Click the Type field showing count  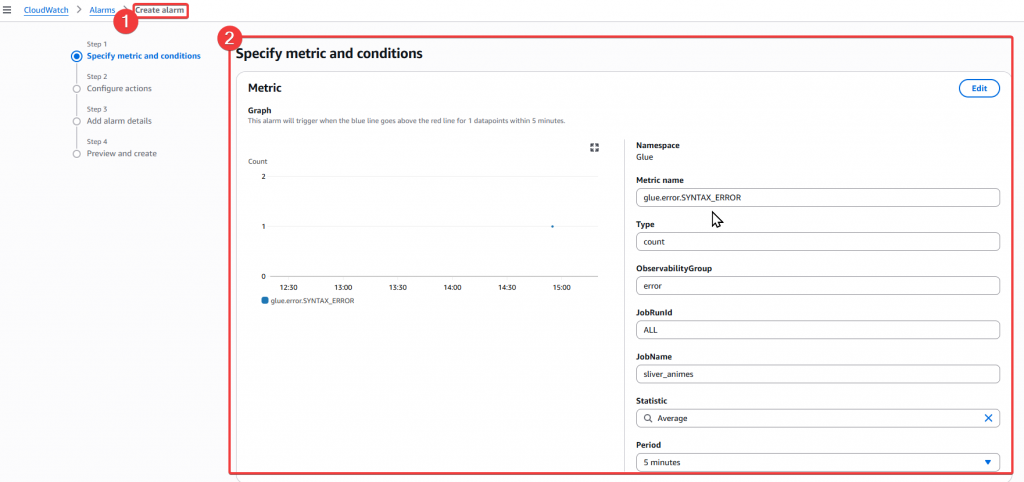coord(818,241)
